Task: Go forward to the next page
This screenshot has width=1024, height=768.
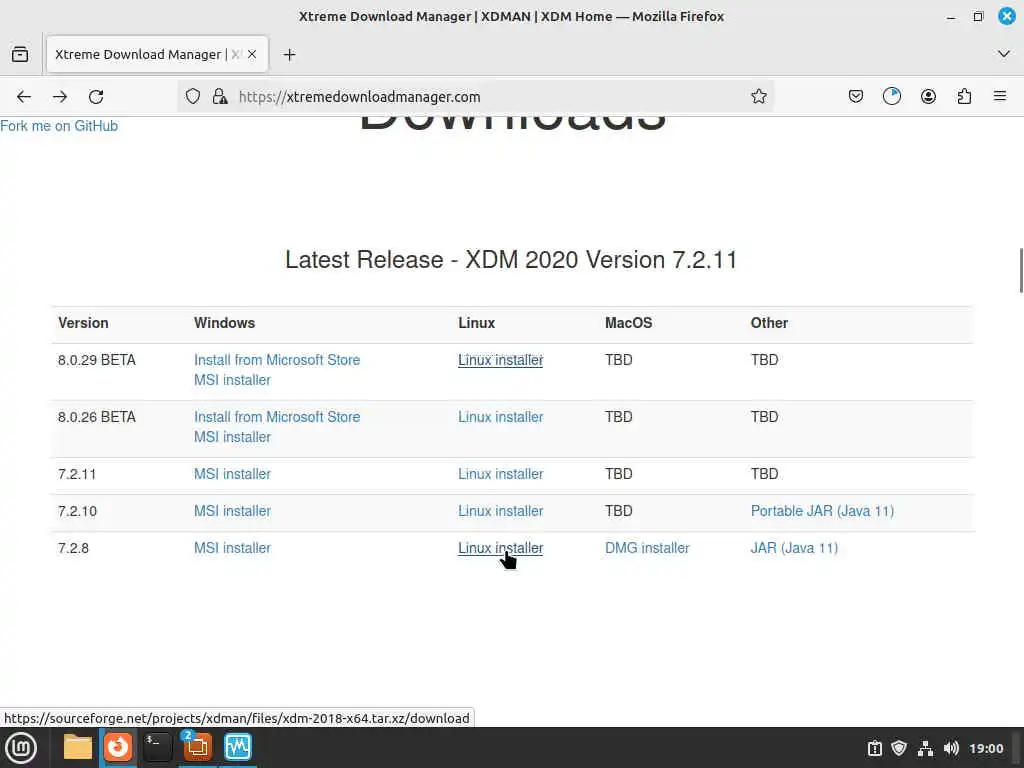Action: 60,97
